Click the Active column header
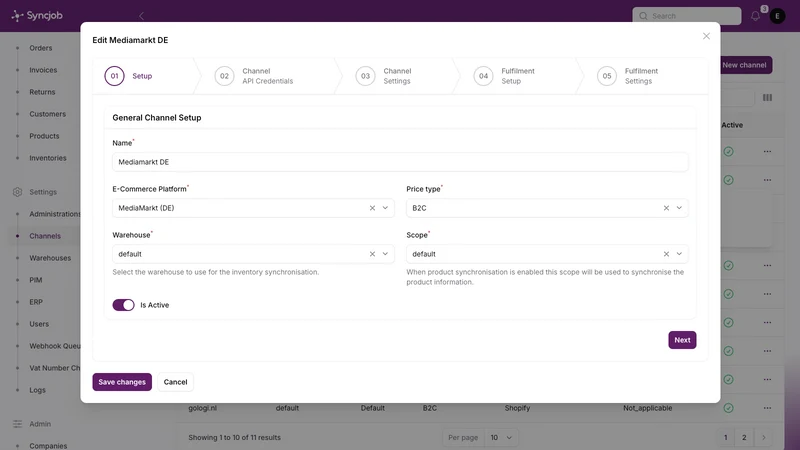 click(732, 125)
